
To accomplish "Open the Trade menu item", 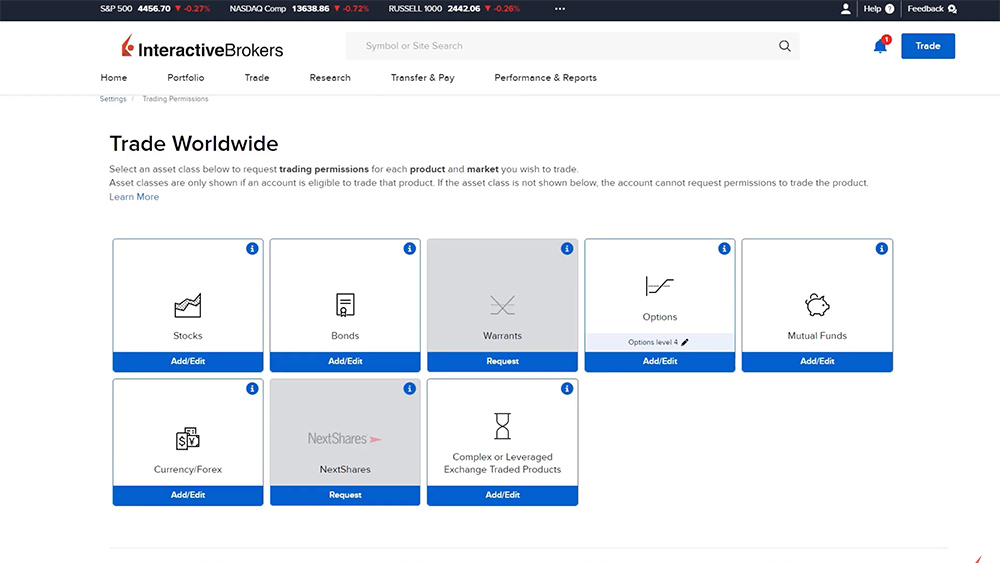I will 257,78.
